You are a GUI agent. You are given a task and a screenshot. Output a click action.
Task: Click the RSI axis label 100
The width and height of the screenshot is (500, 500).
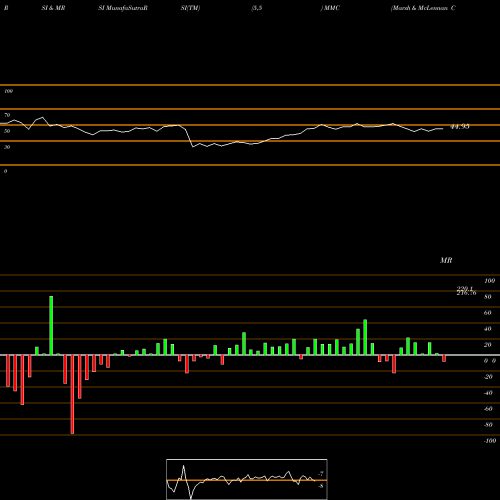click(8, 91)
